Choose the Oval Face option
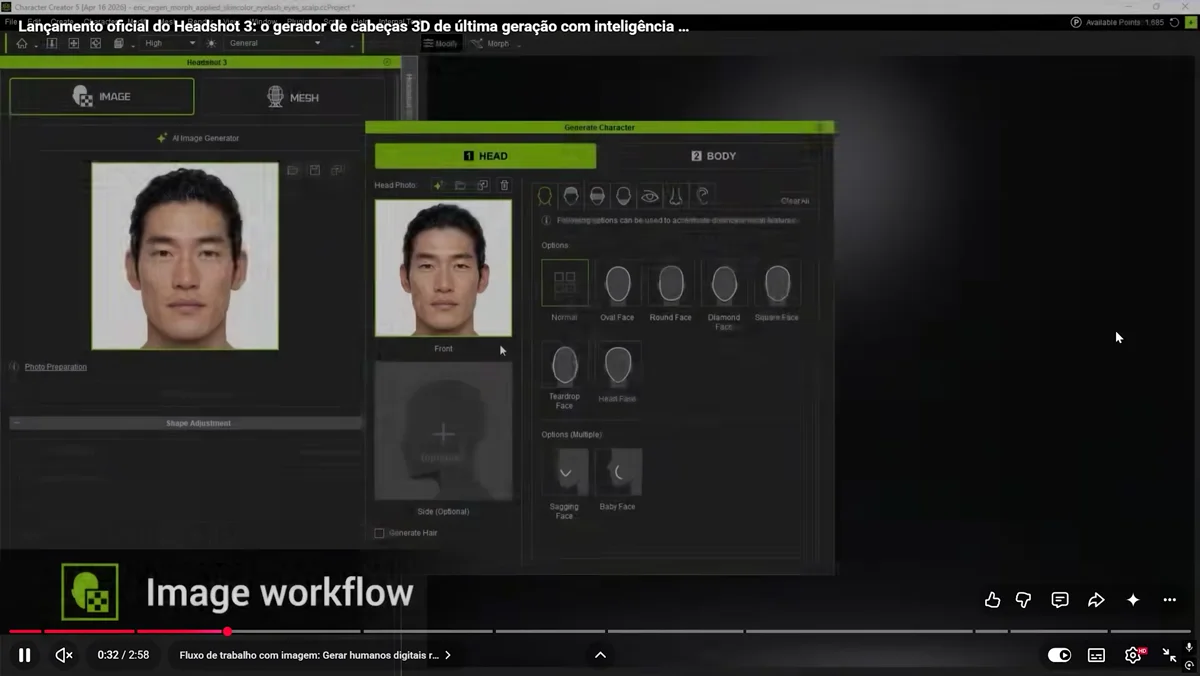 (x=618, y=283)
